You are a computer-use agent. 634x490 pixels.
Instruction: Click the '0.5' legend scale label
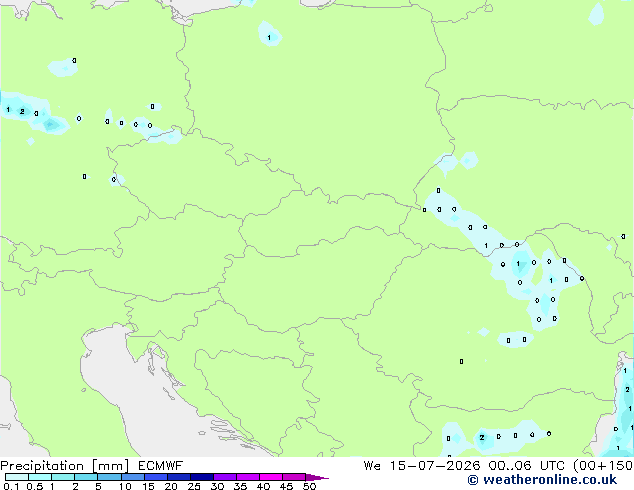click(x=34, y=486)
